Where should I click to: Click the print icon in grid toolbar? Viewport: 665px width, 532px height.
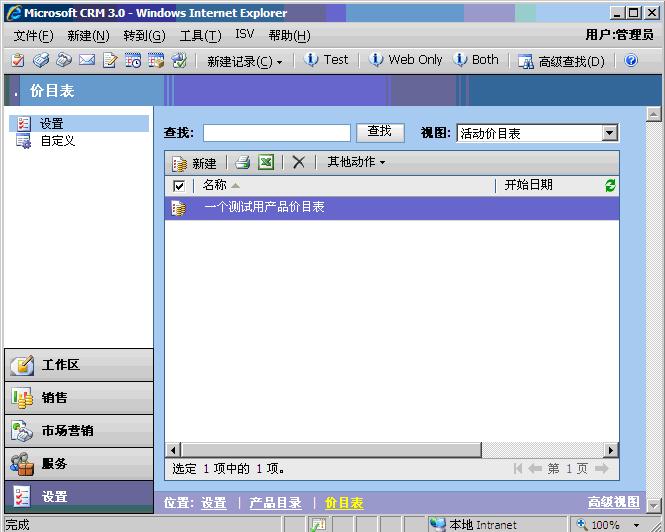click(243, 162)
